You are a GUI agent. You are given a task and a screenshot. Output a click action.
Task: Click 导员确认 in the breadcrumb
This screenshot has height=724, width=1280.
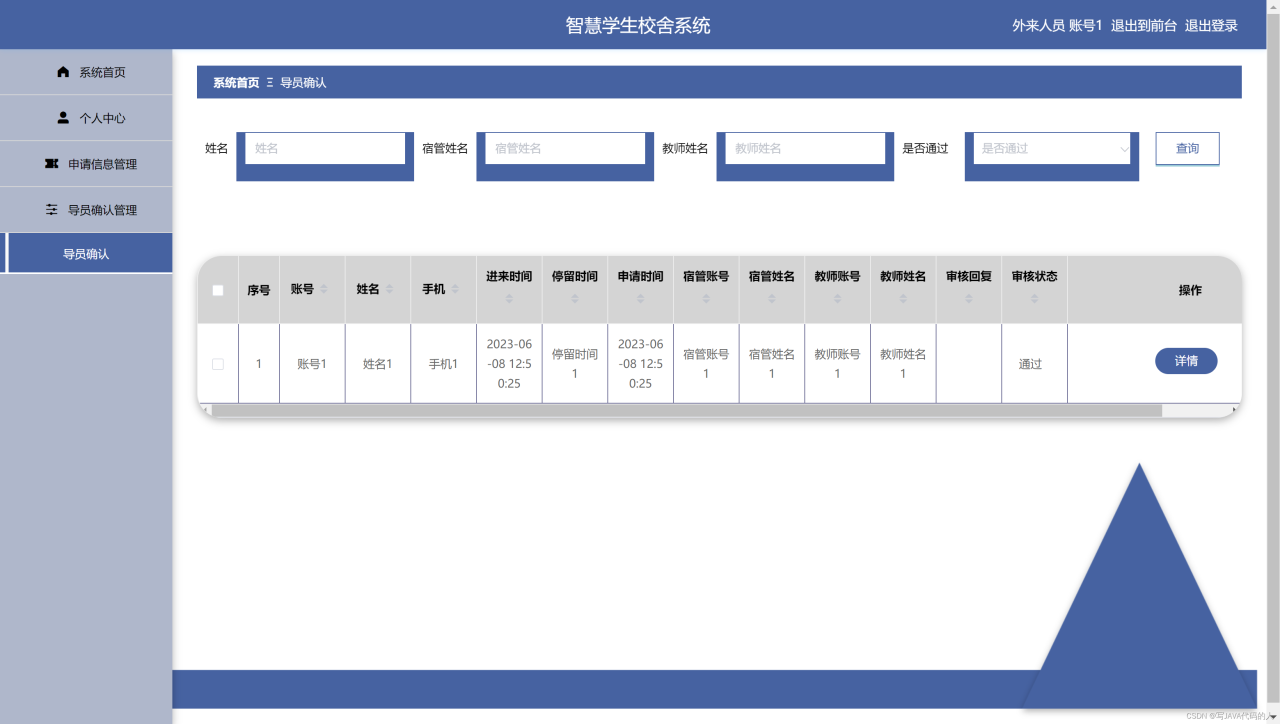(x=303, y=82)
